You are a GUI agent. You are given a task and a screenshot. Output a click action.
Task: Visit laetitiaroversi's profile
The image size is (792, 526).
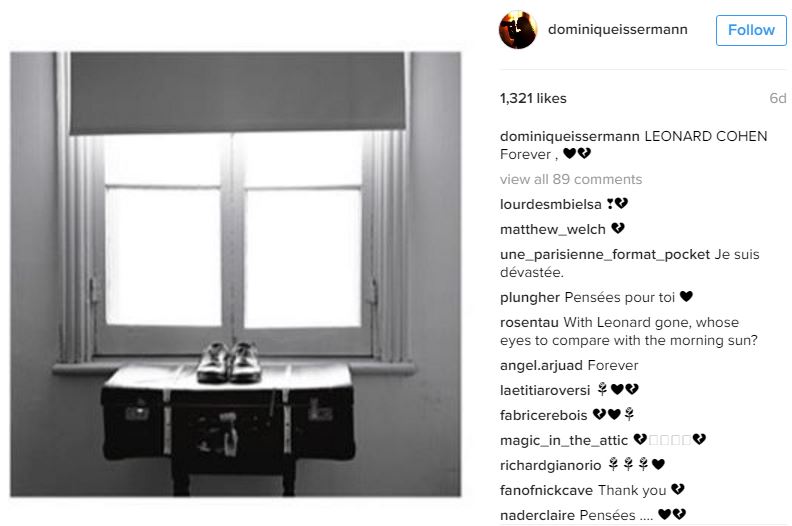[x=545, y=390]
